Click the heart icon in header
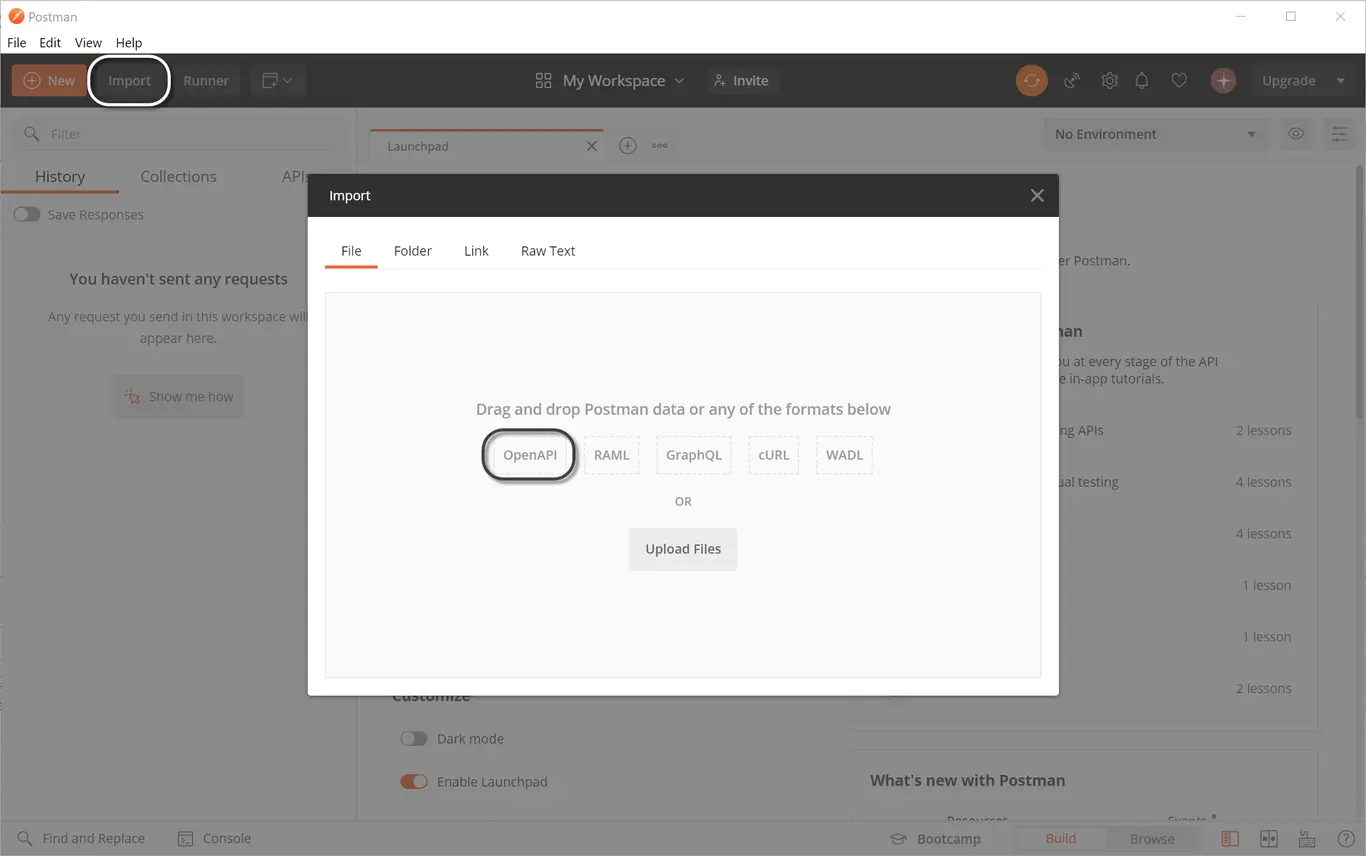Image resolution: width=1366 pixels, height=856 pixels. pos(1179,81)
